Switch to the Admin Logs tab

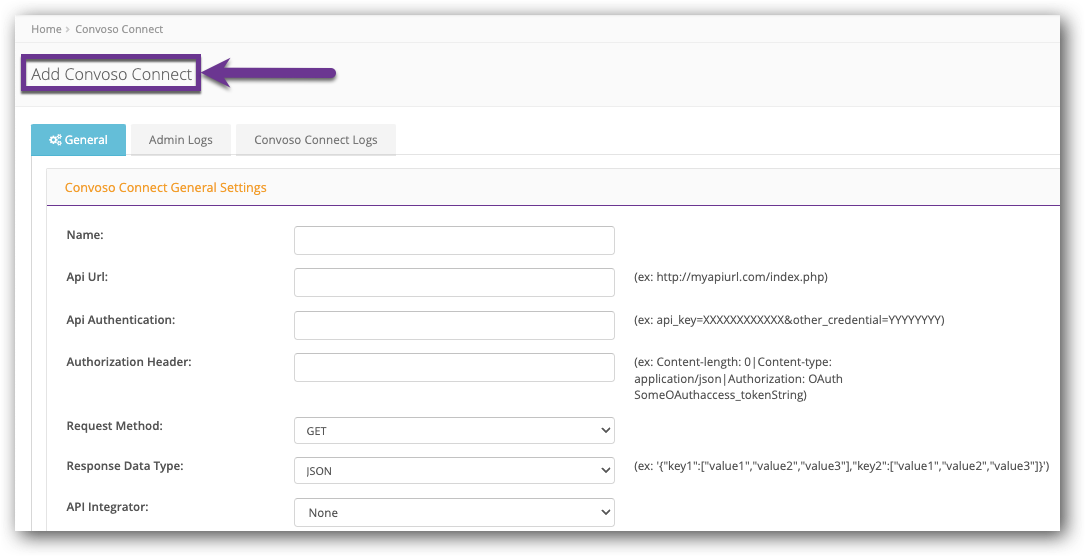click(x=181, y=140)
